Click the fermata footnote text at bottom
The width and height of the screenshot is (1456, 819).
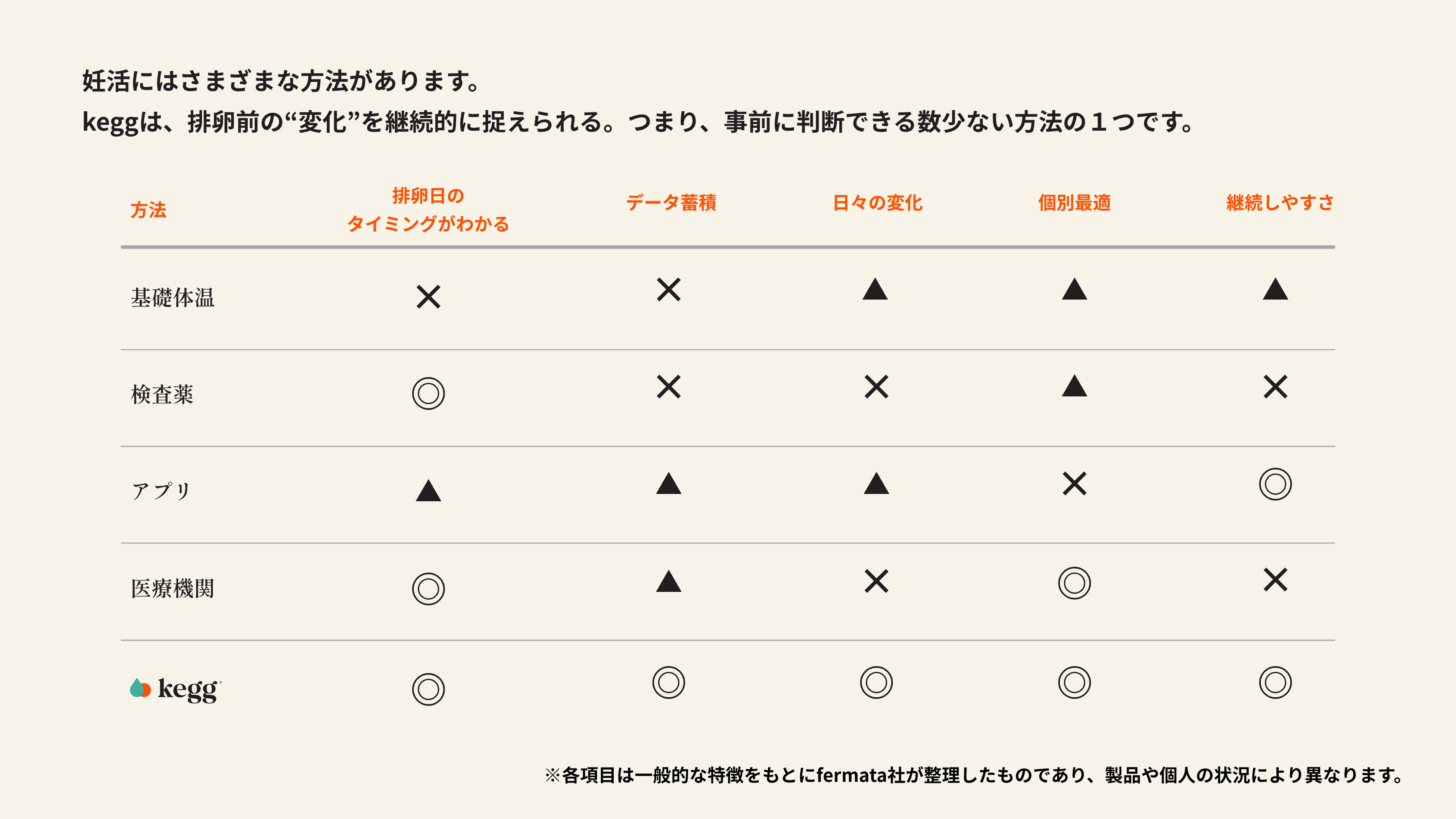pos(974,775)
